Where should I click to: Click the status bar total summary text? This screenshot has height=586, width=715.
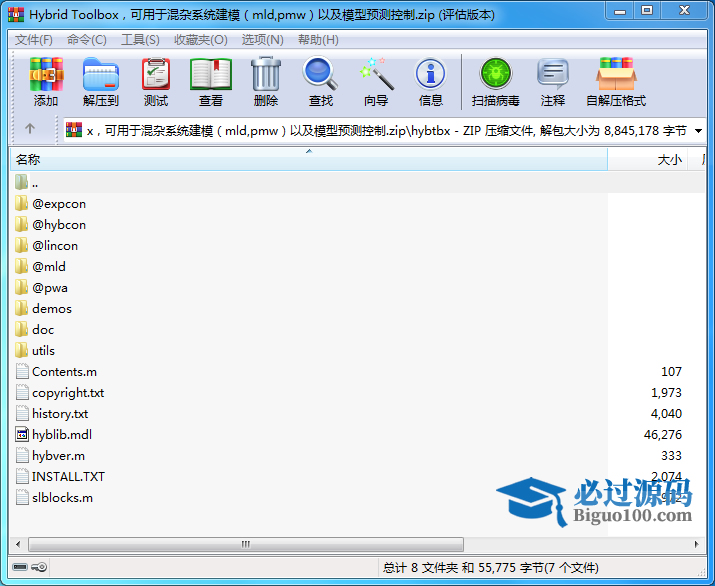coord(491,568)
